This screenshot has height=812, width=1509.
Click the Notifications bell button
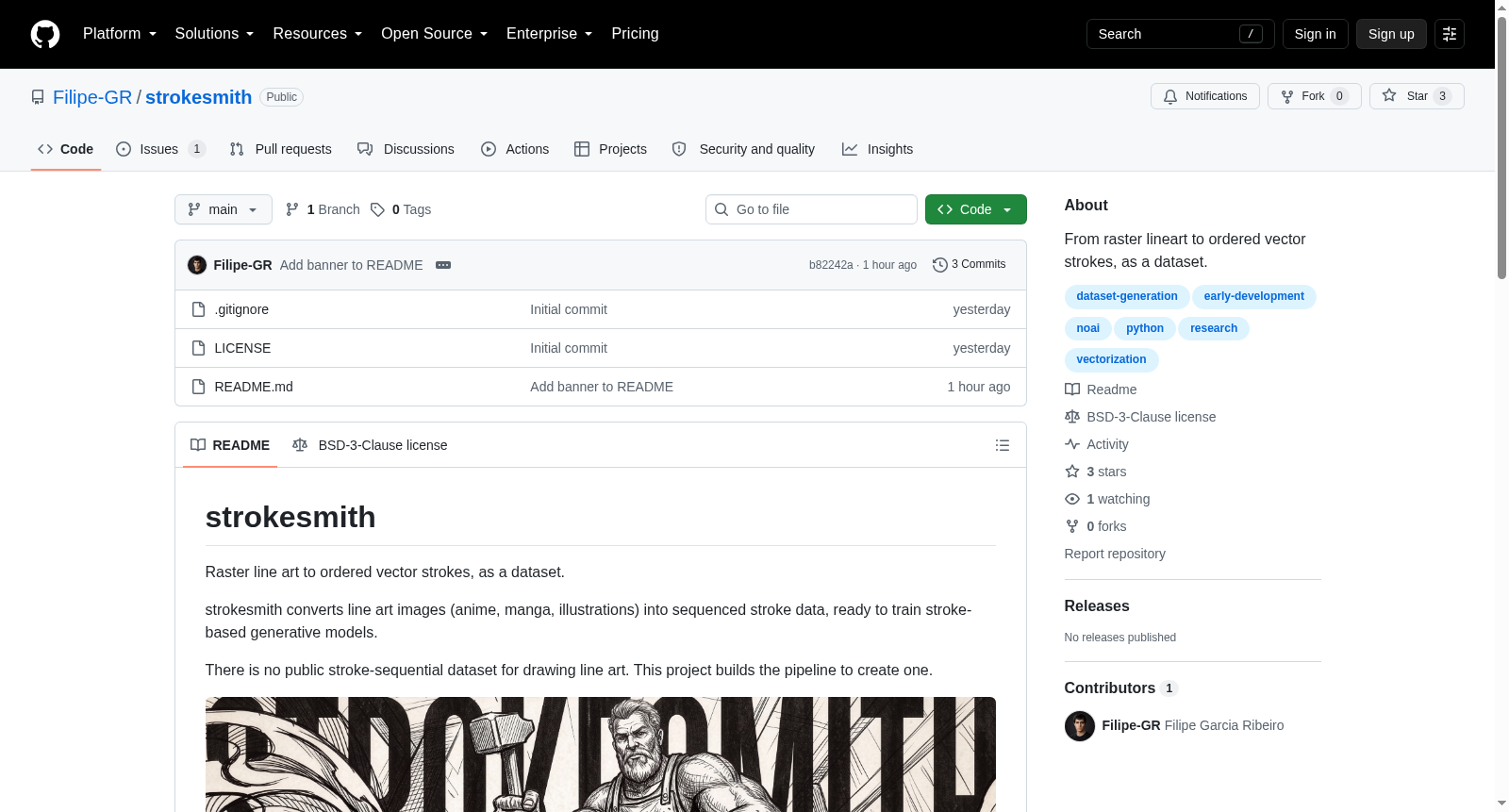[x=1204, y=96]
